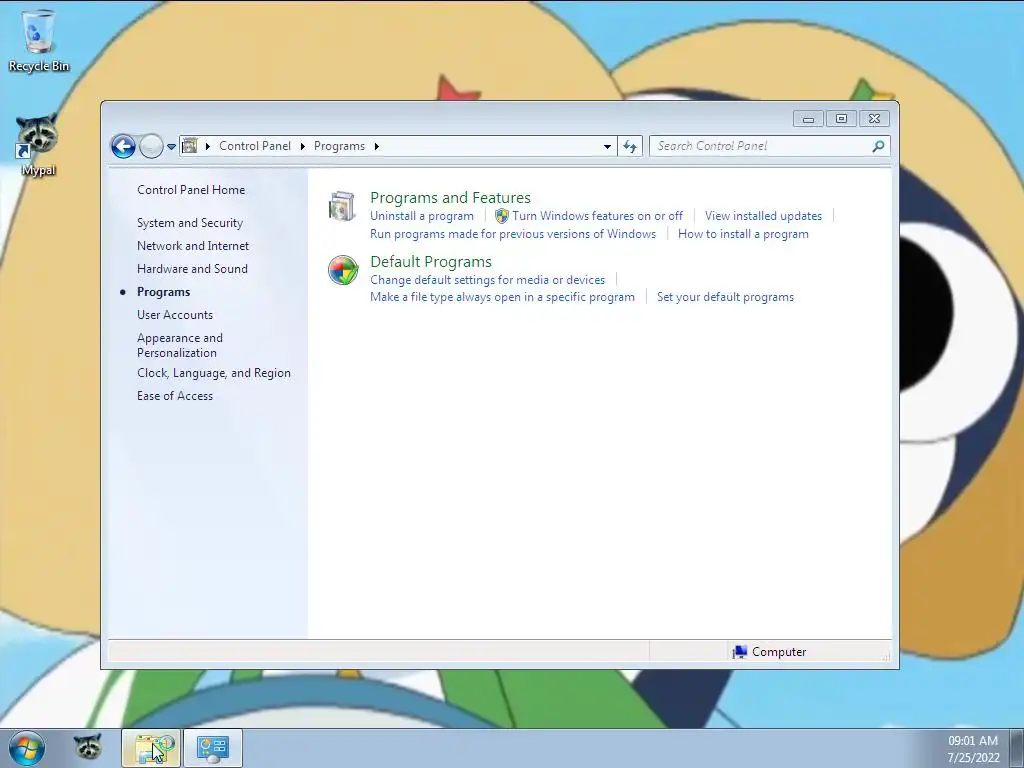The image size is (1024, 768).
Task: Click Set your default programs link
Action: [x=725, y=297]
